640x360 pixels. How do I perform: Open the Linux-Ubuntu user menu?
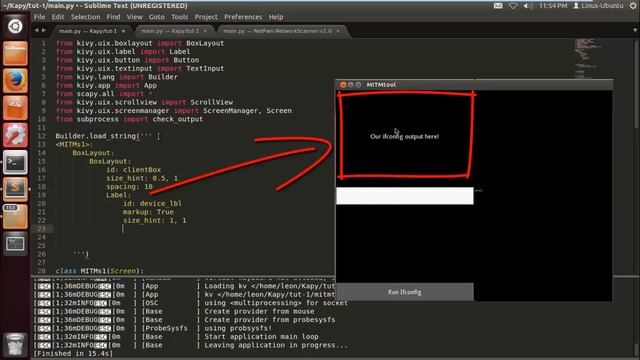pos(598,6)
